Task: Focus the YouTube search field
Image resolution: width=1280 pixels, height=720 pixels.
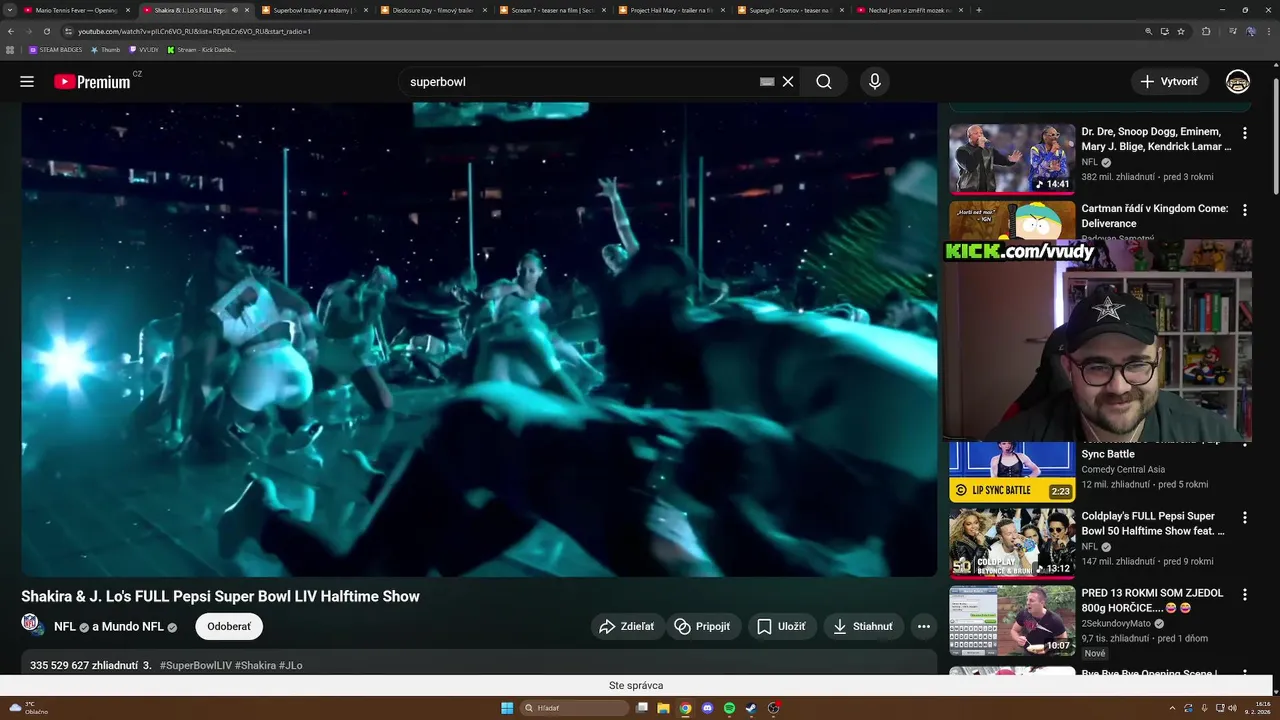Action: pos(580,82)
